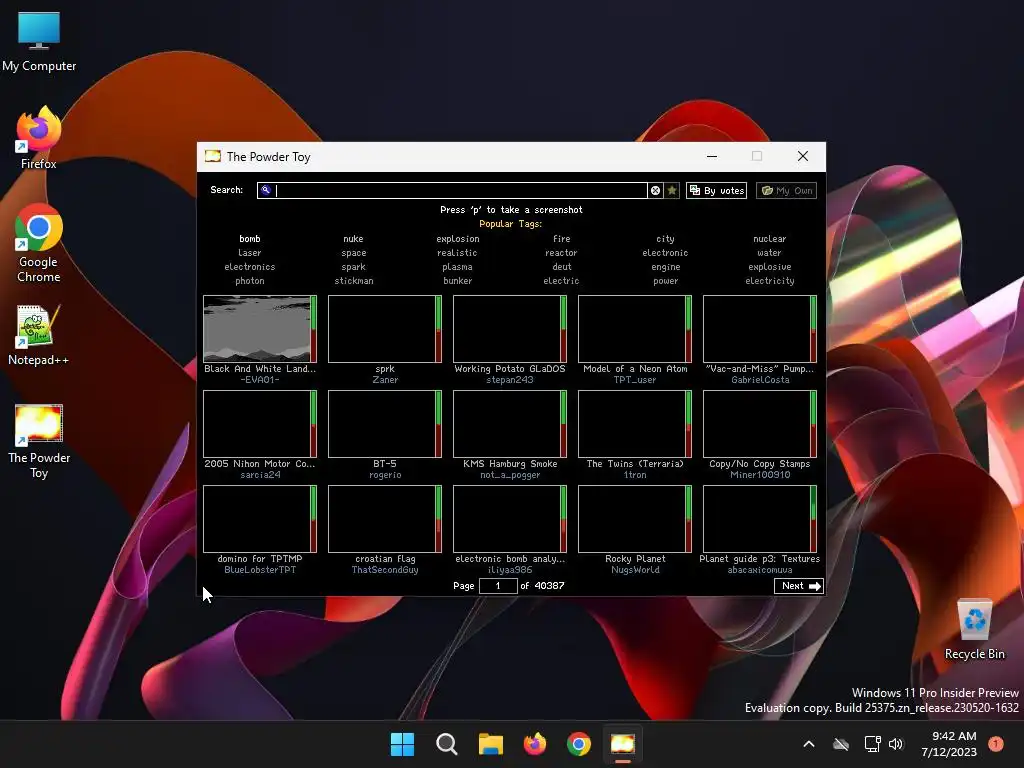Pick the plasma tag

click(457, 267)
